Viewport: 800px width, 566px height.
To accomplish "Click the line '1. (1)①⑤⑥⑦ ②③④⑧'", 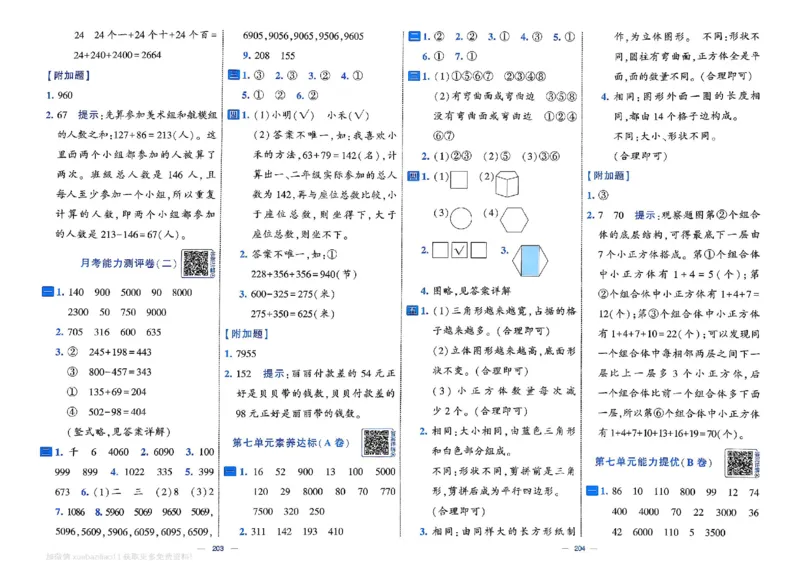I will [484, 77].
